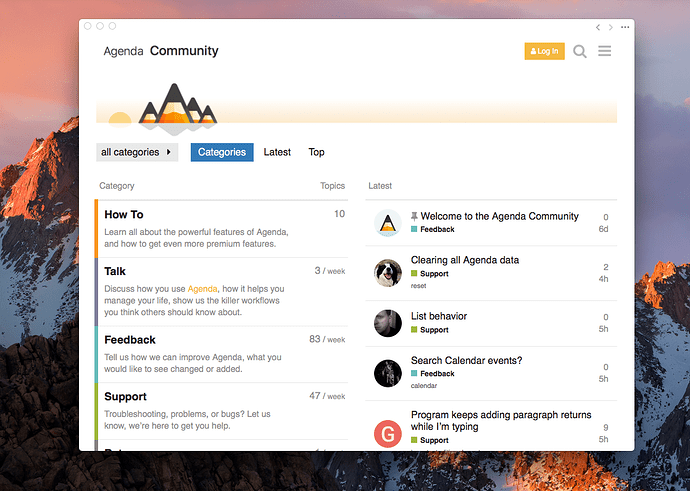690x491 pixels.
Task: Open the three-dots window menu
Action: click(x=625, y=27)
